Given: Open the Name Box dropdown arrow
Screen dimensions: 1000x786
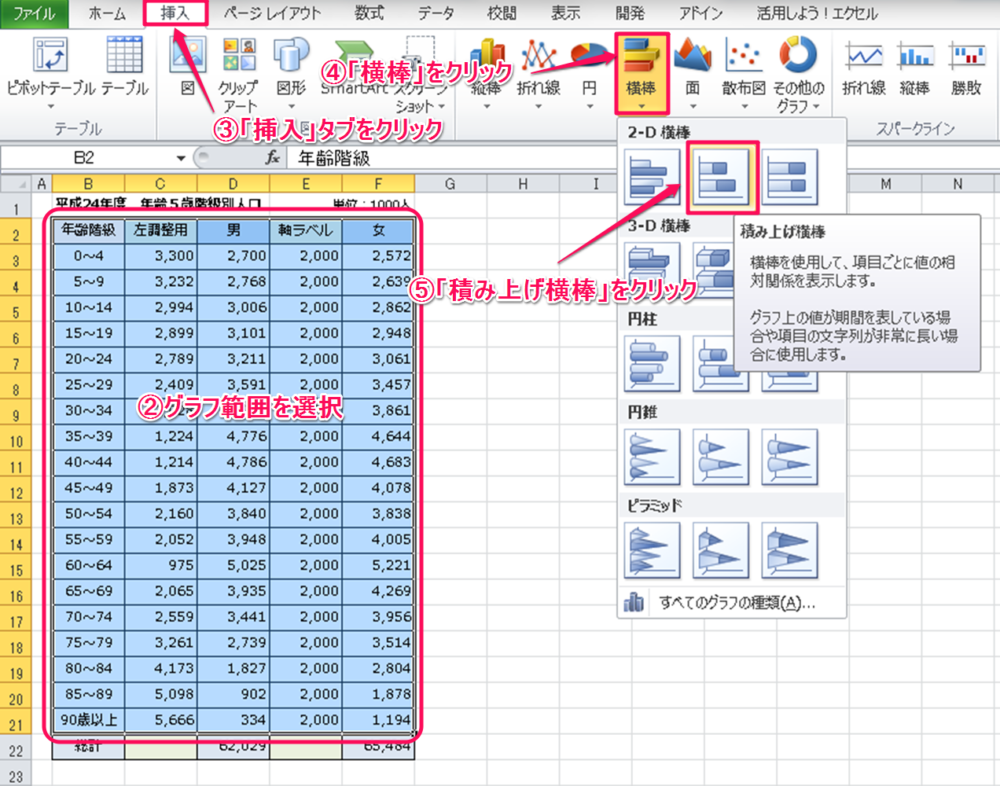Looking at the screenshot, I should (x=181, y=158).
